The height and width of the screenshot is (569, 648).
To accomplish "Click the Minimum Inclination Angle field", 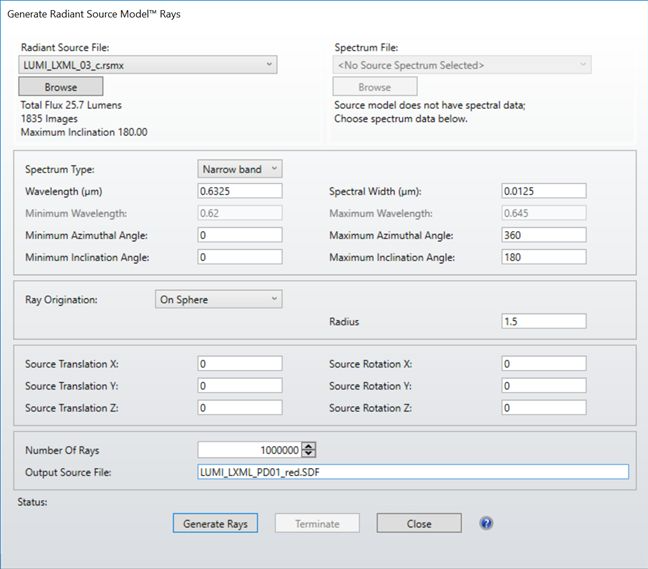I will click(240, 257).
